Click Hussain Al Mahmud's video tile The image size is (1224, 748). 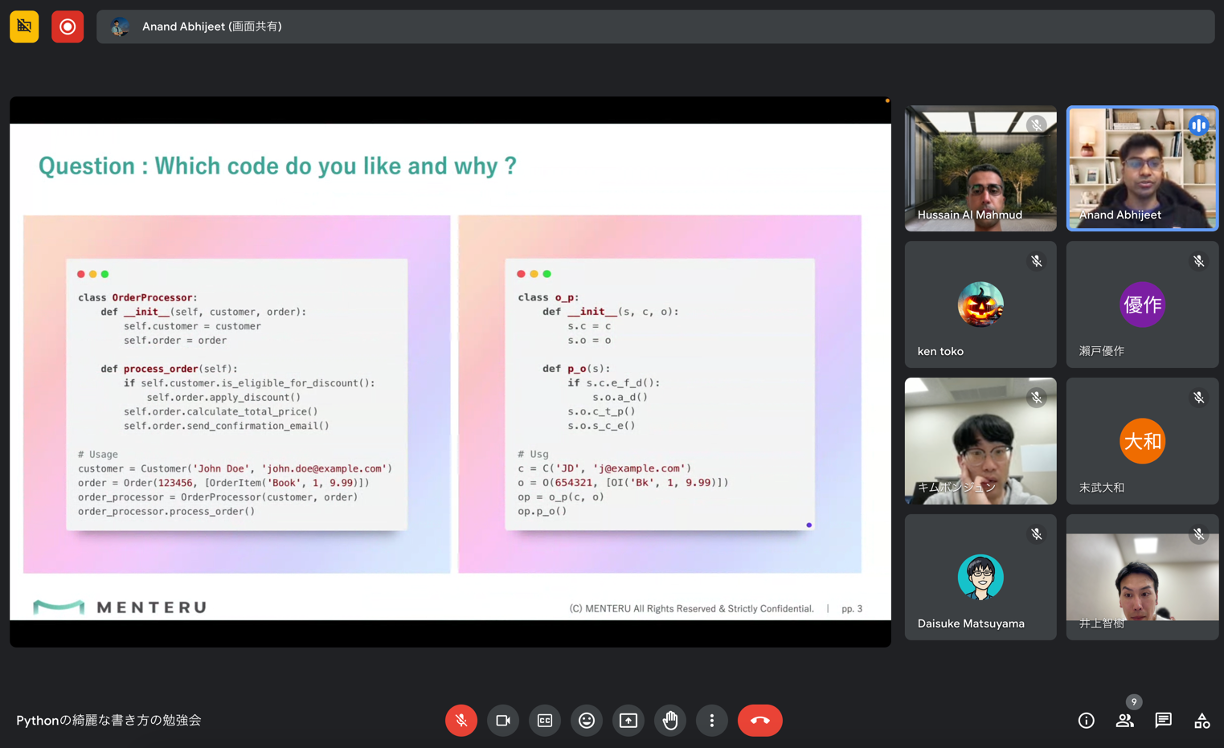tap(980, 168)
